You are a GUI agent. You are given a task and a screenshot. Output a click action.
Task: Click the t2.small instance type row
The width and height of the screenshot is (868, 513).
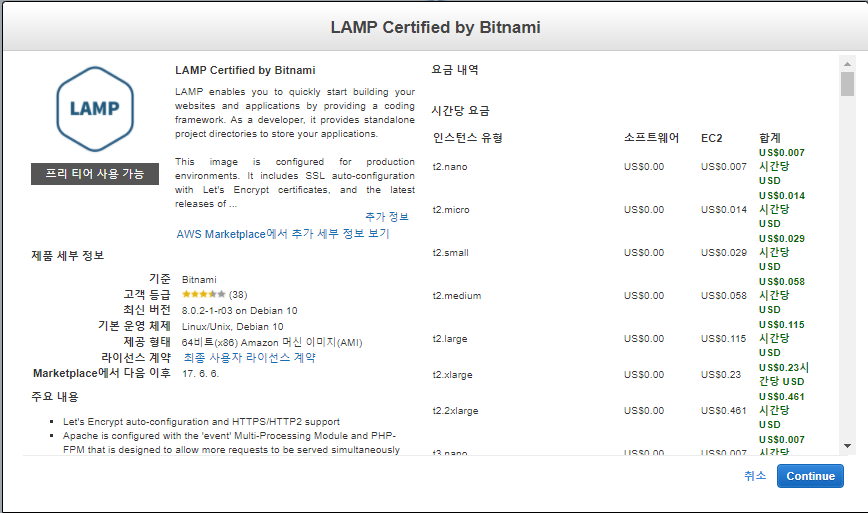pyautogui.click(x=619, y=253)
